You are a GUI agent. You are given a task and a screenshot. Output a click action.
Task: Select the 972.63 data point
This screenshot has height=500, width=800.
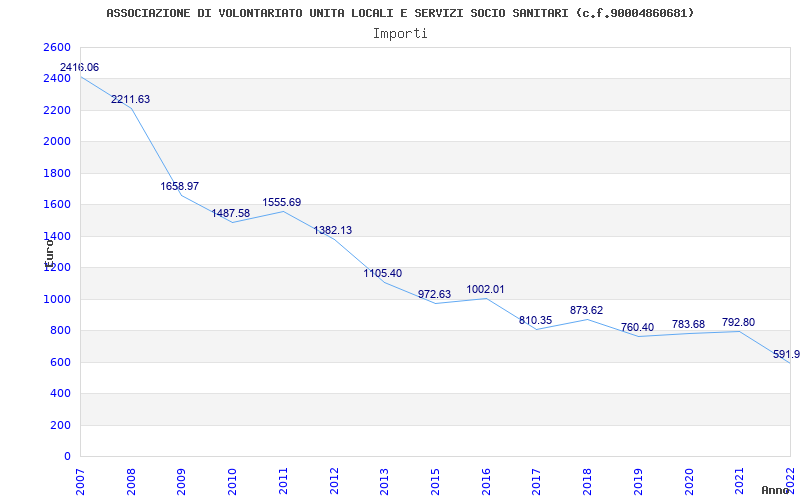[x=435, y=294]
